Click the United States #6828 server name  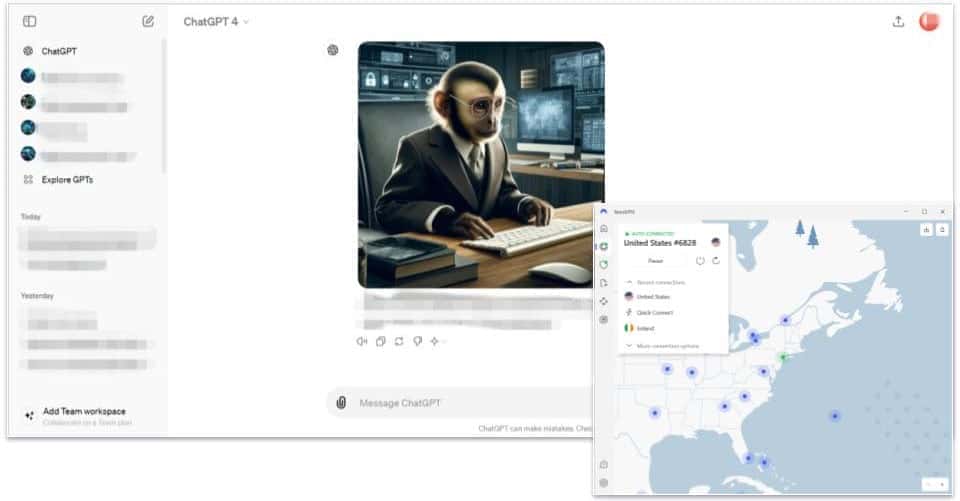pos(659,243)
